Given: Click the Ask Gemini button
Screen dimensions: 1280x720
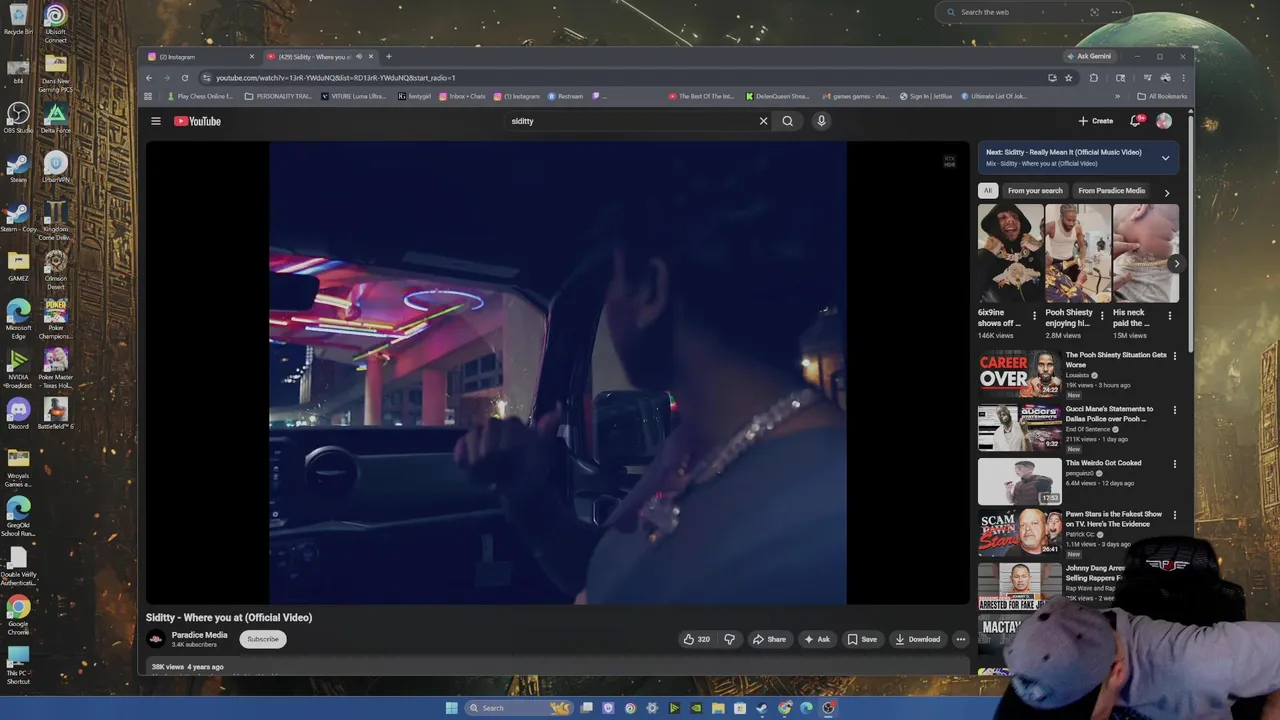Looking at the screenshot, I should coord(1089,57).
